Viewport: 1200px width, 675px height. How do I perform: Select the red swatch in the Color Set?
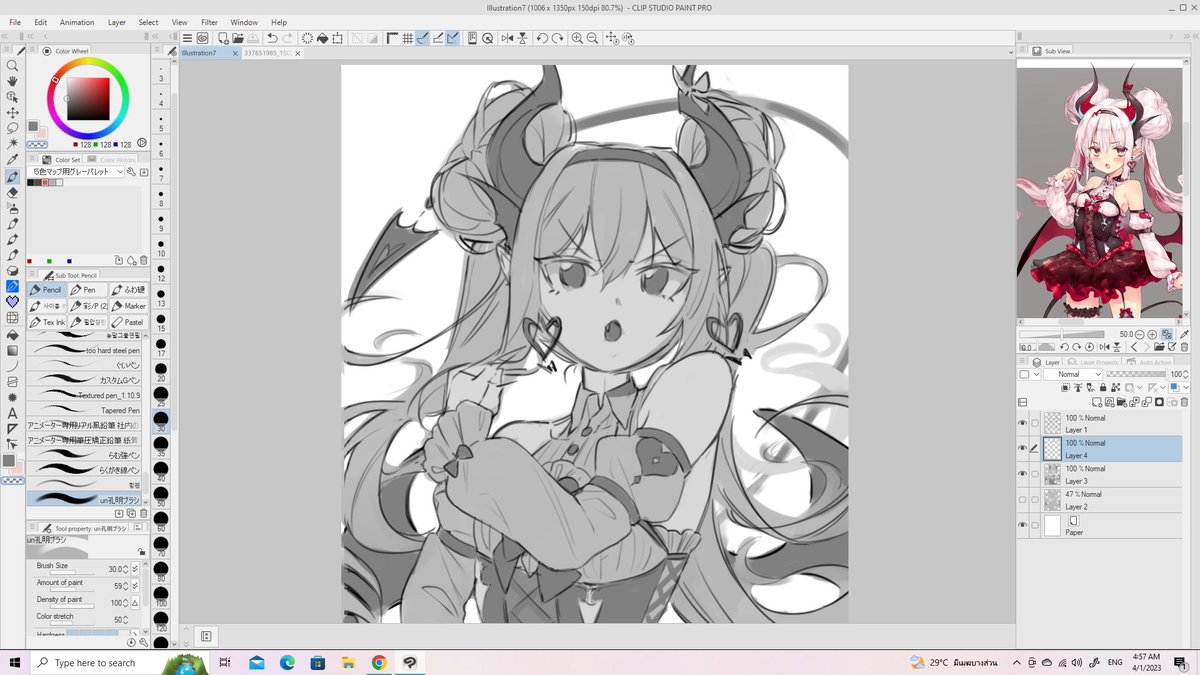tap(31, 260)
